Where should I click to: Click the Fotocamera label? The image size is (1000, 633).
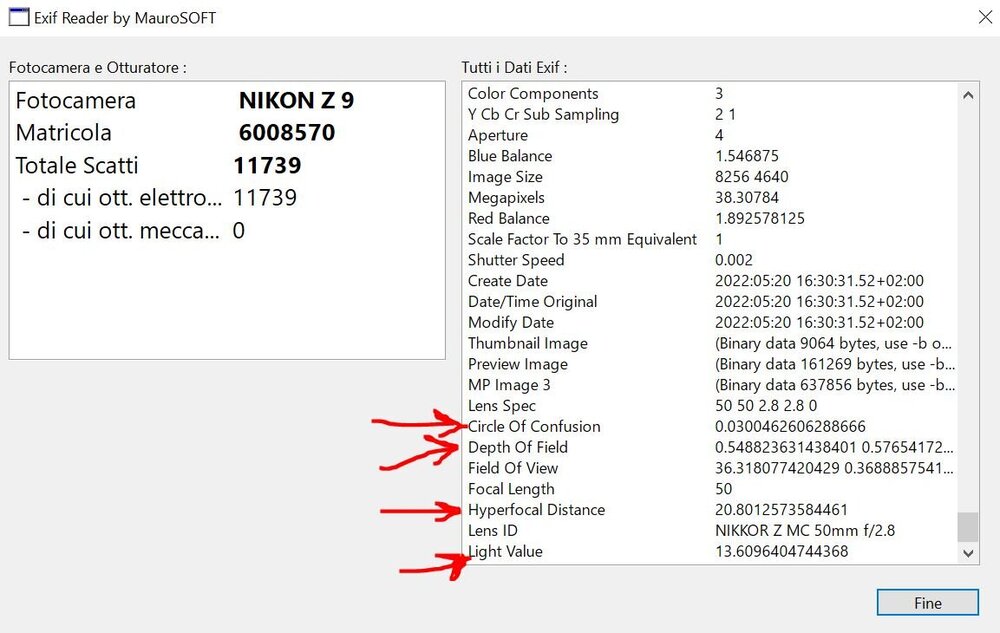(x=75, y=100)
